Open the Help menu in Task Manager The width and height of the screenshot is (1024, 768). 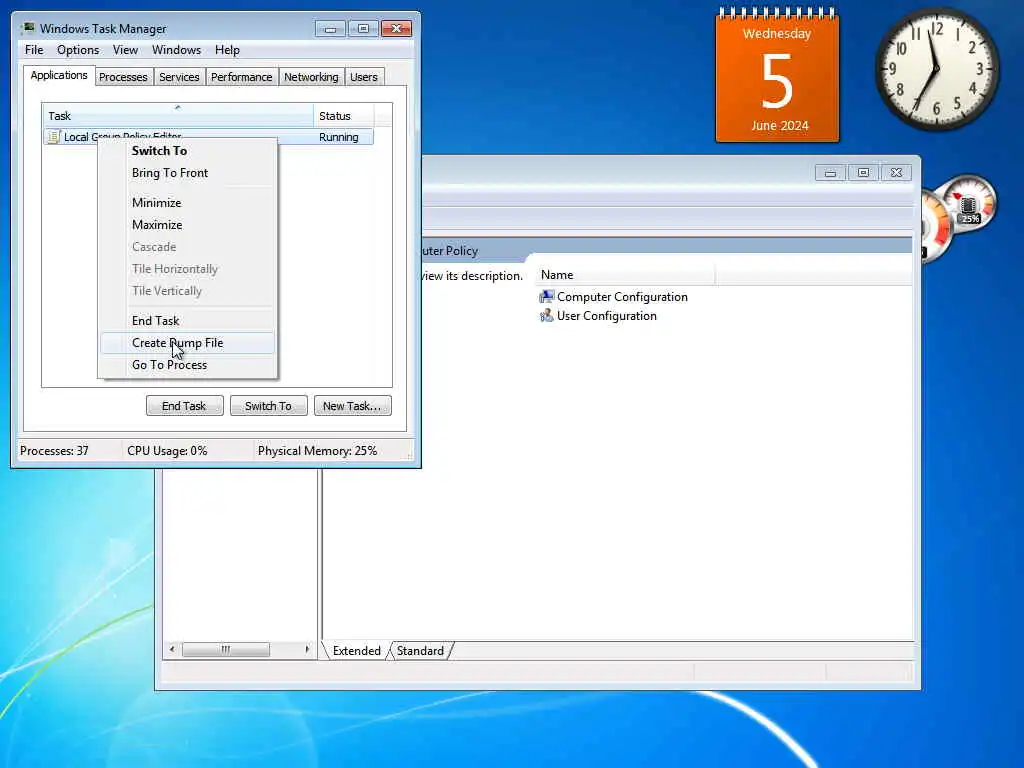click(227, 50)
